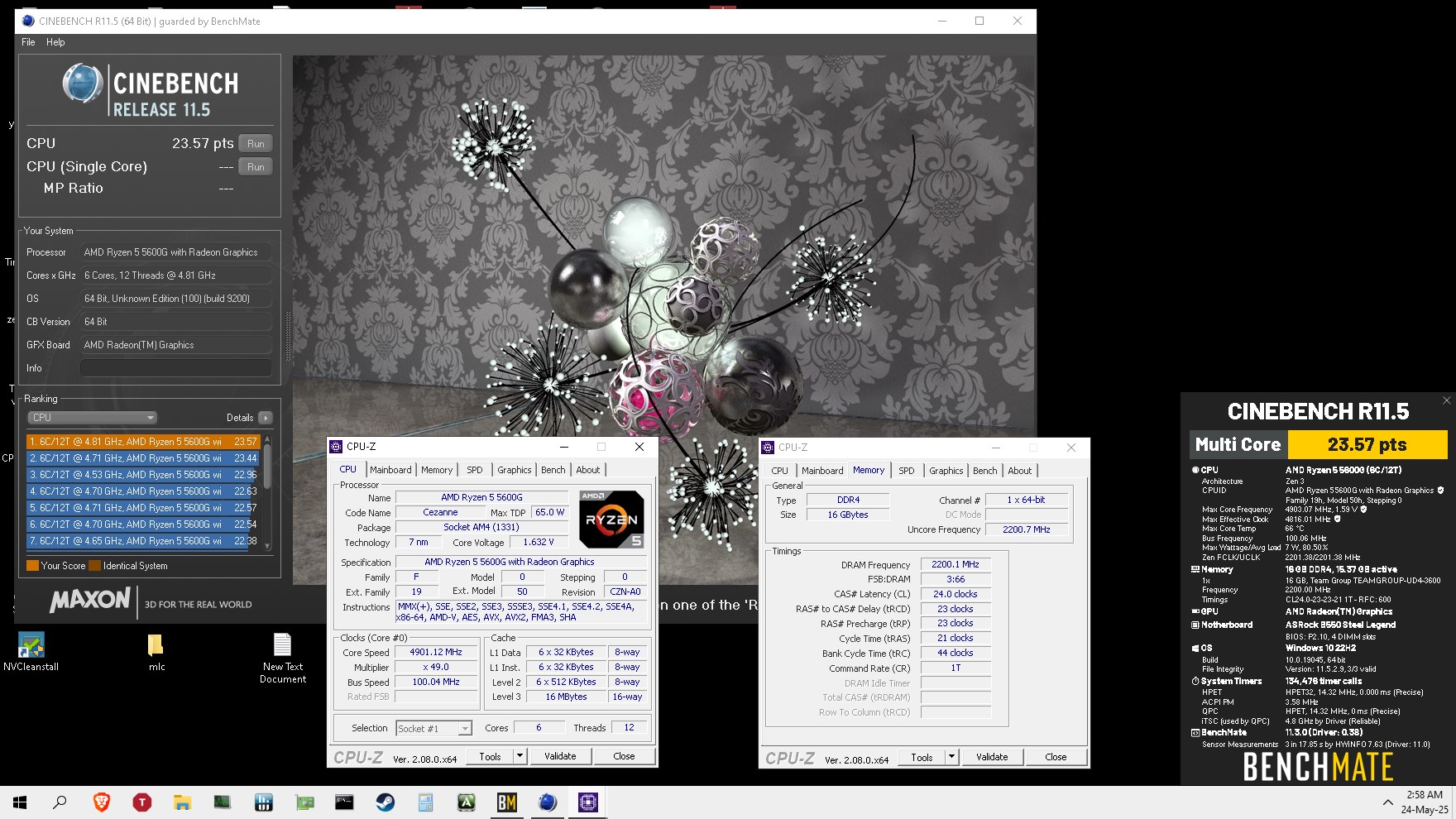Image resolution: width=1456 pixels, height=819 pixels.
Task: Open About tab in CPU-Z CPU window
Action: click(588, 470)
